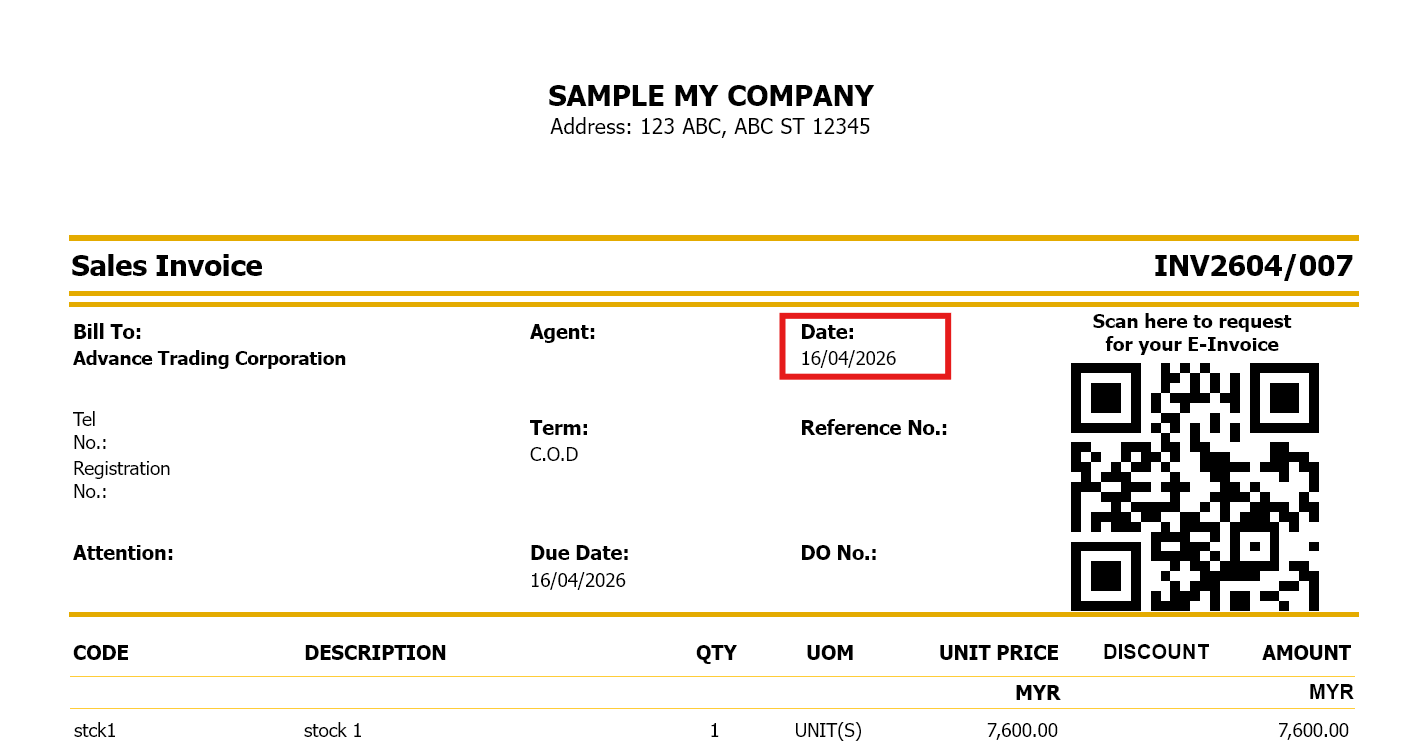The height and width of the screenshot is (745, 1411).
Task: Click 7,600.00 in the AMOUNT column
Action: pyautogui.click(x=1313, y=731)
